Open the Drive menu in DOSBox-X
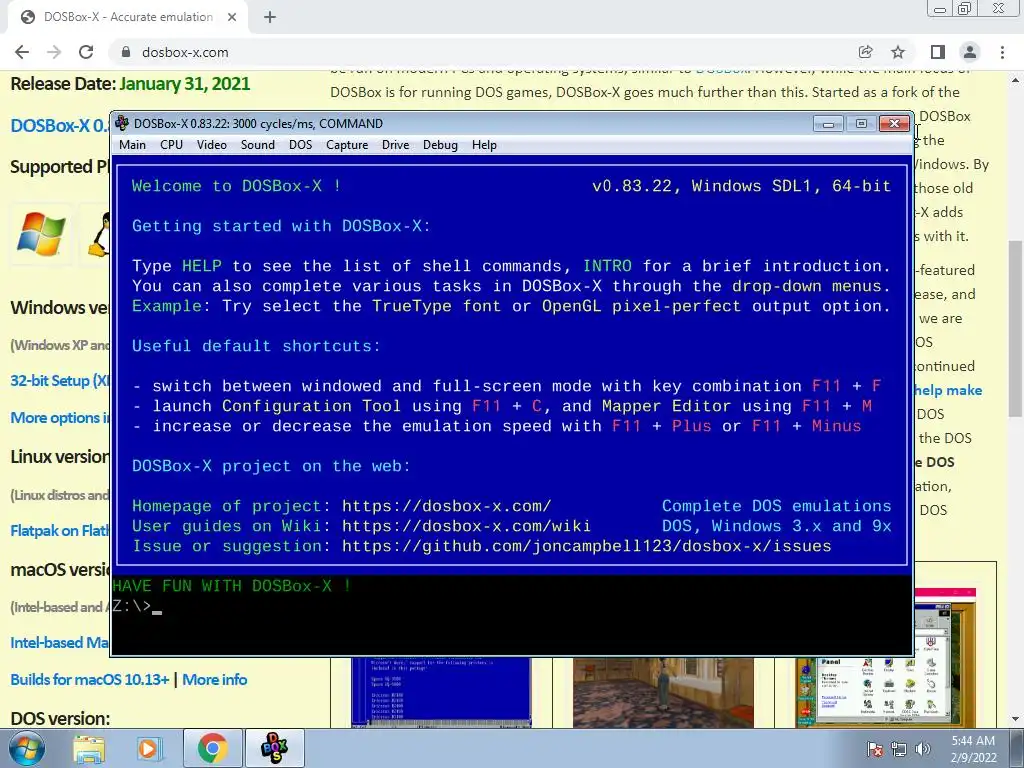Viewport: 1024px width, 768px height. (395, 145)
